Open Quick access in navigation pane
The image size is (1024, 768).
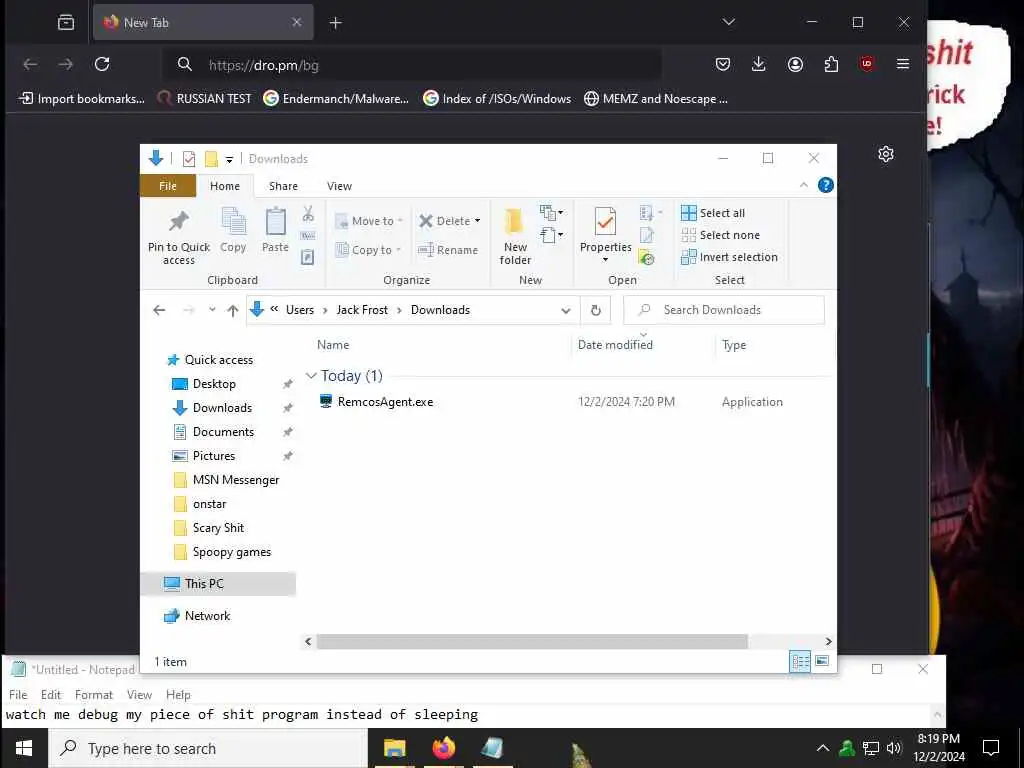click(x=218, y=360)
